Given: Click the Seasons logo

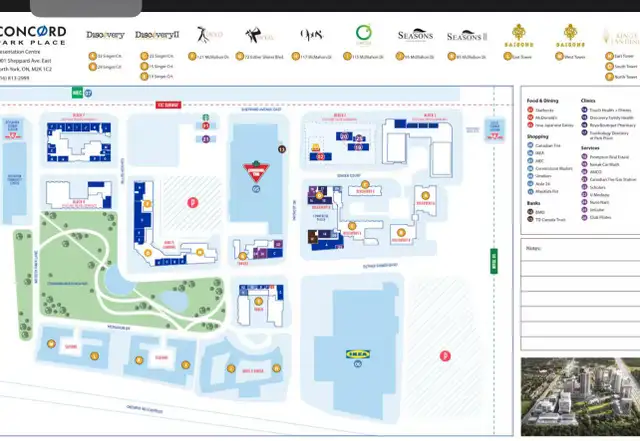Looking at the screenshot, I should (413, 36).
